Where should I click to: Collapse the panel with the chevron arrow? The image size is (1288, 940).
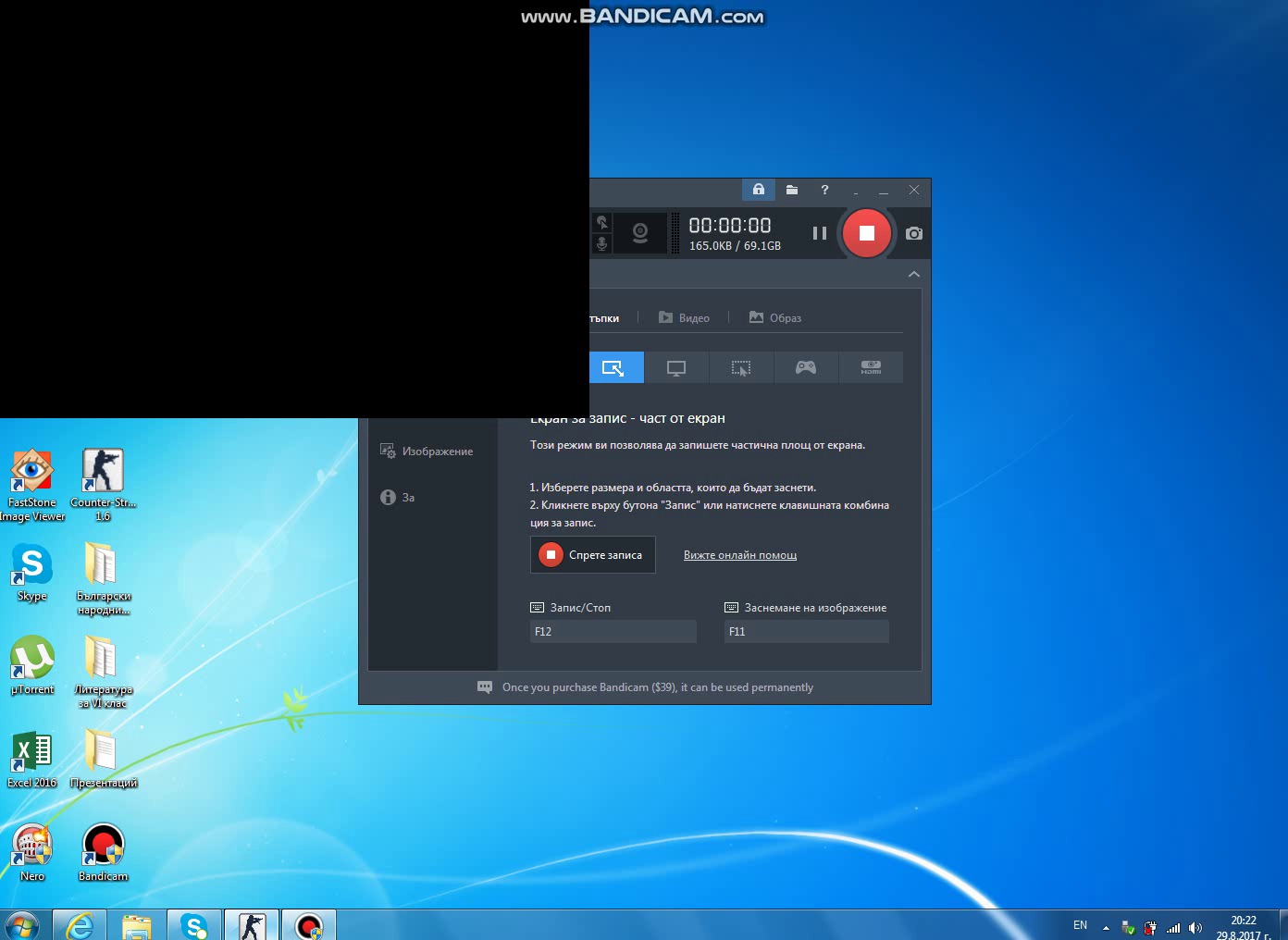click(x=914, y=275)
